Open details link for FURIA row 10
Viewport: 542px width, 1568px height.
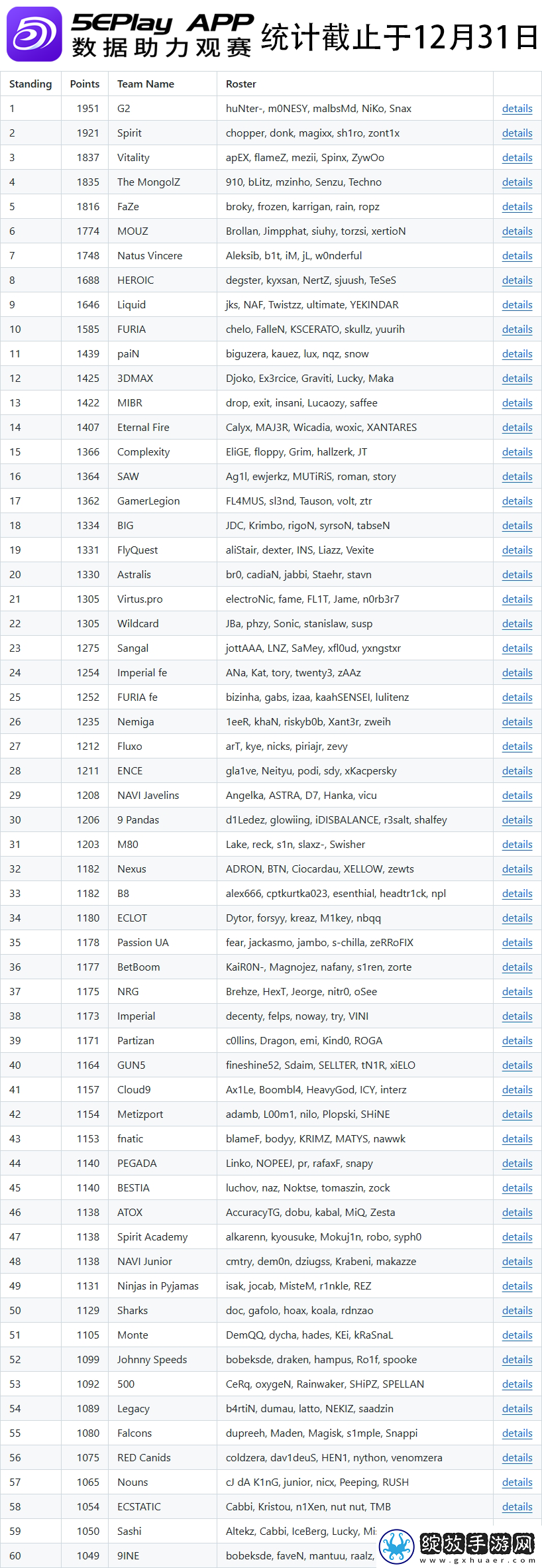(517, 330)
